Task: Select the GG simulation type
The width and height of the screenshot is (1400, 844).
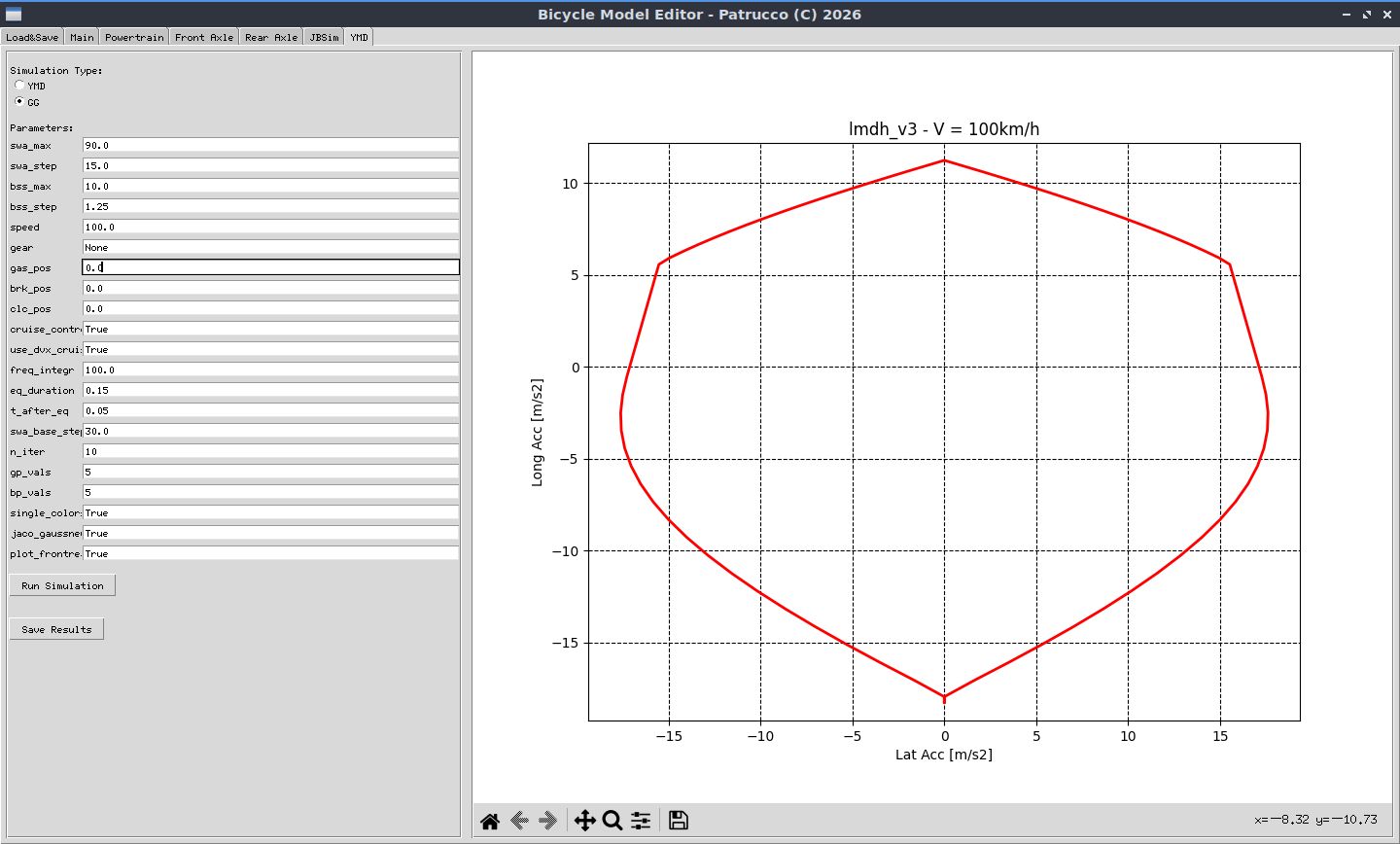Action: (x=19, y=101)
